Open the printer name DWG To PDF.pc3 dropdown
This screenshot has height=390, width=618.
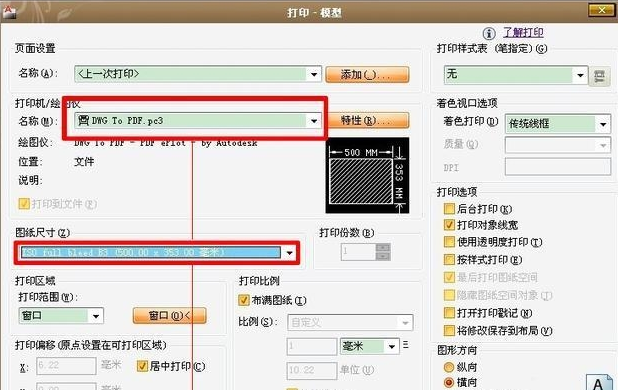click(x=314, y=121)
